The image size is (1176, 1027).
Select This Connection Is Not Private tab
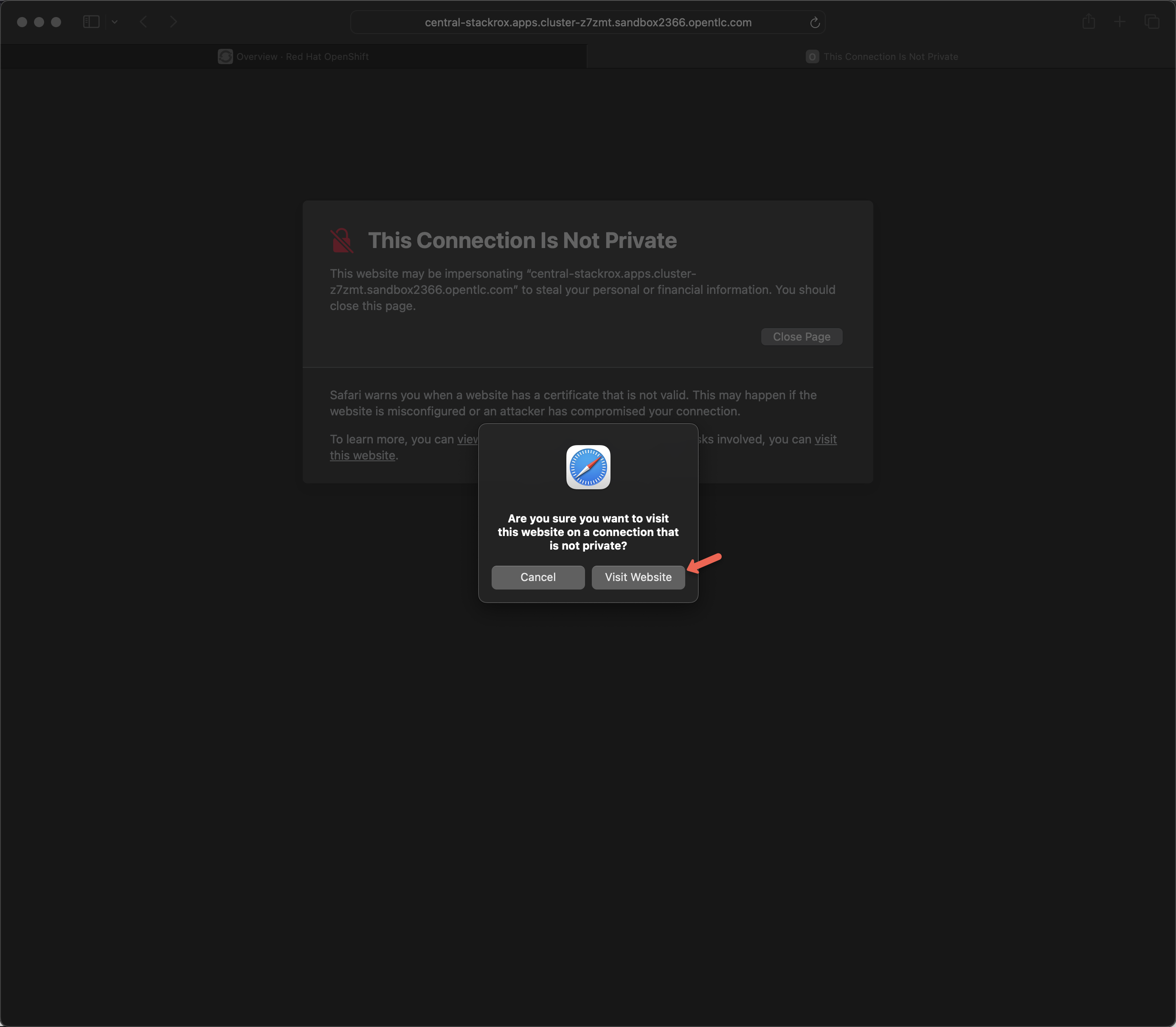(890, 56)
